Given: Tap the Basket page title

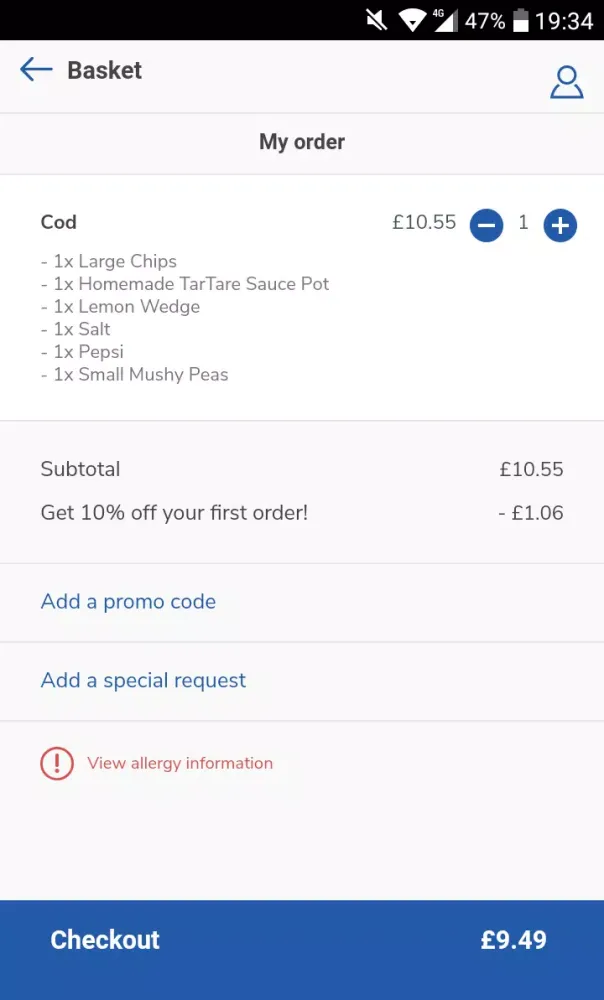Looking at the screenshot, I should pyautogui.click(x=105, y=70).
